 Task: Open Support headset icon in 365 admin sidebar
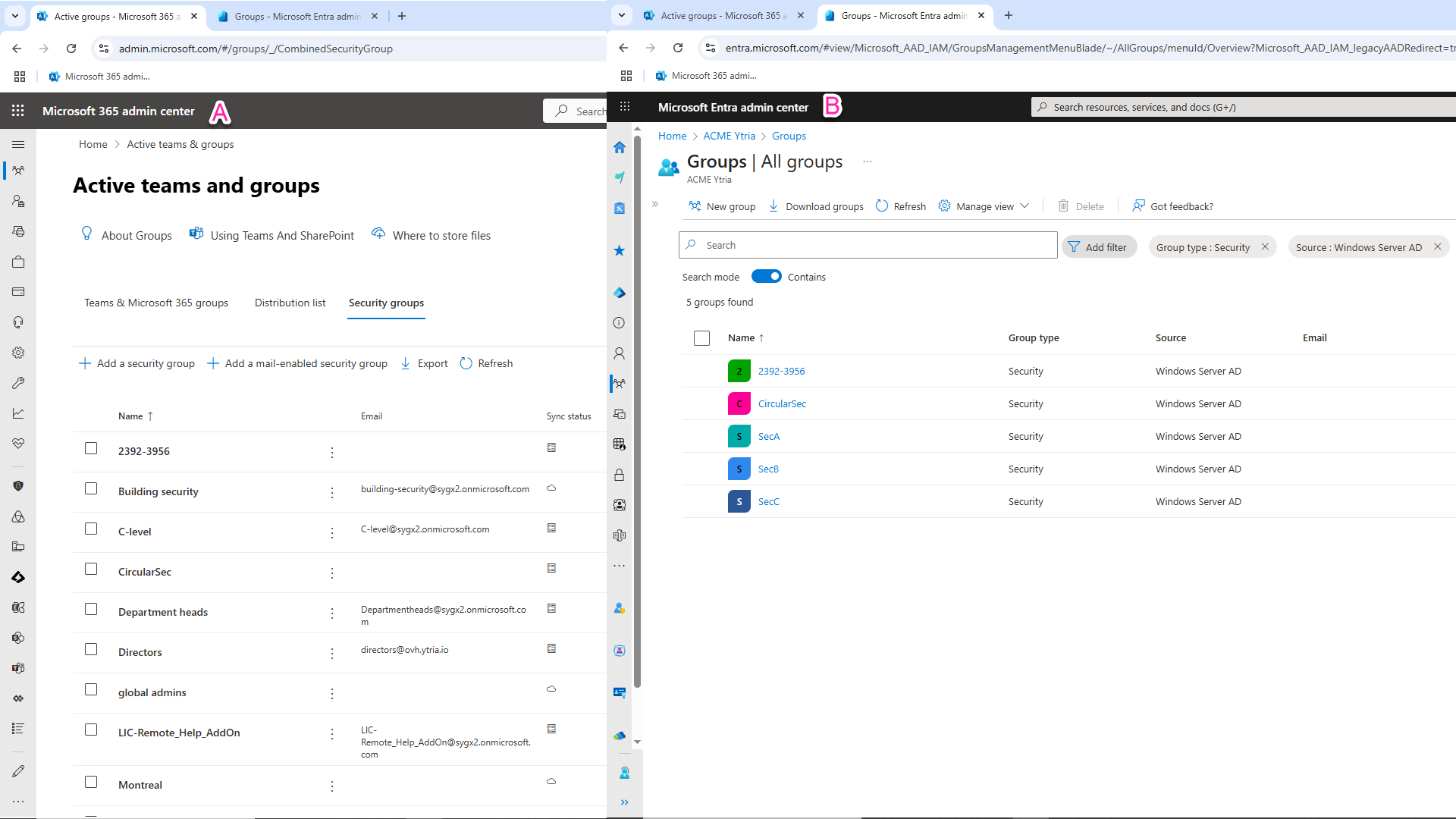click(x=18, y=322)
